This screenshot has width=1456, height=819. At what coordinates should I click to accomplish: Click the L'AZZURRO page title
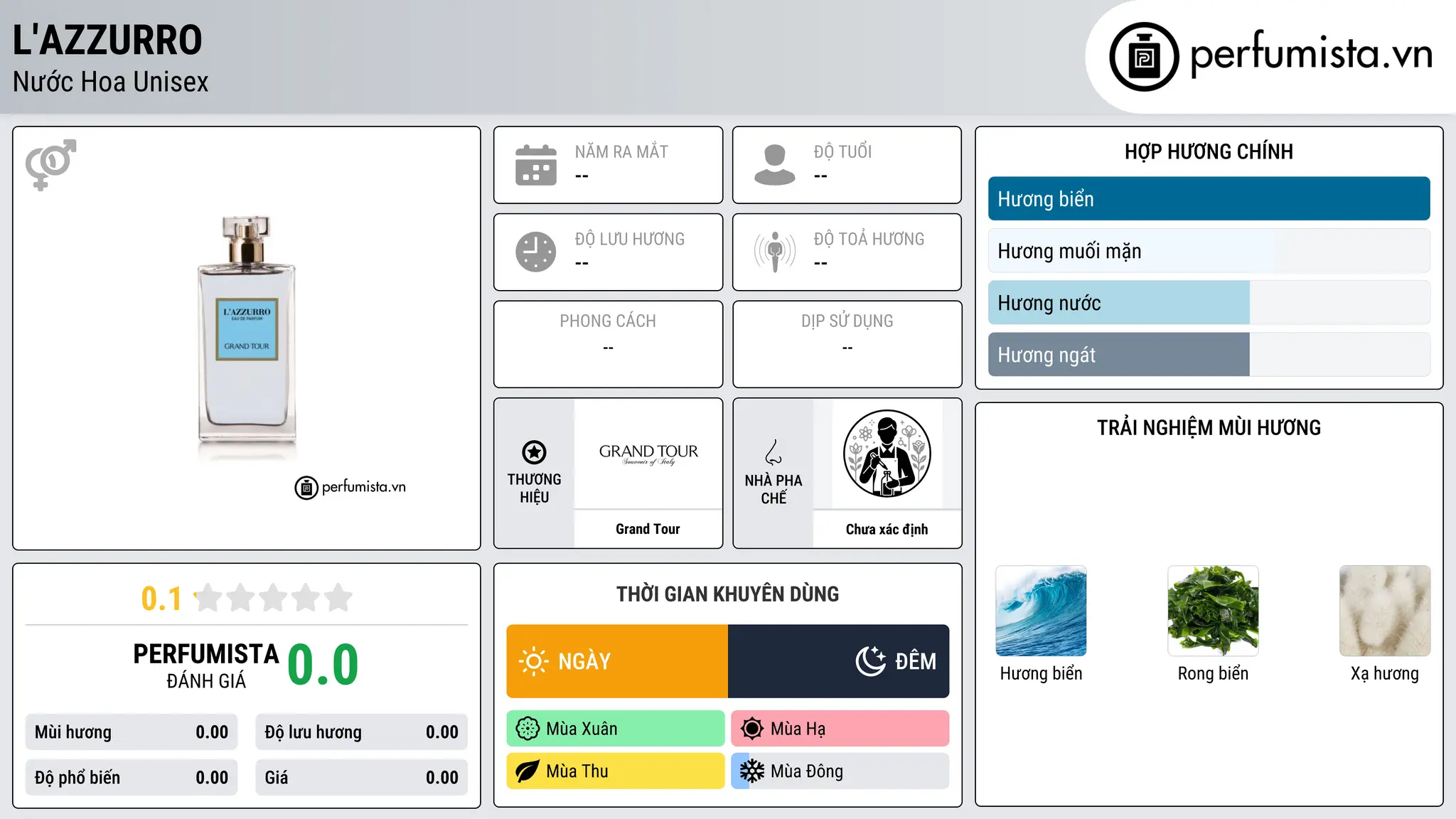[107, 40]
